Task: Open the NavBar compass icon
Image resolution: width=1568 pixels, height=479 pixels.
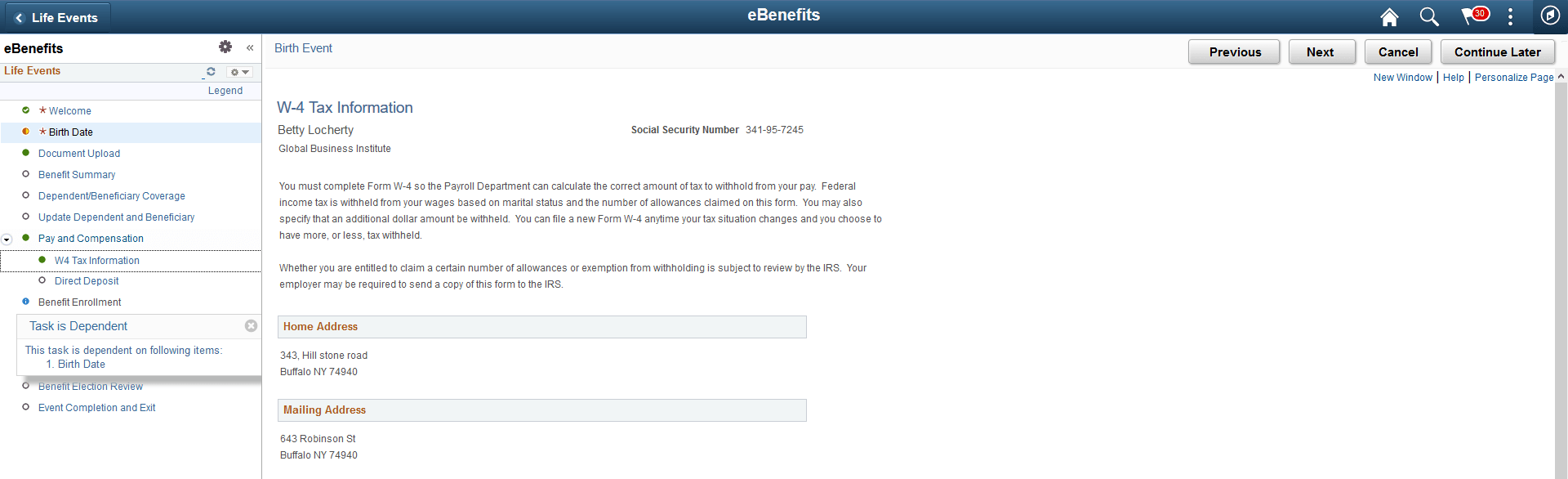Action: tap(1550, 16)
